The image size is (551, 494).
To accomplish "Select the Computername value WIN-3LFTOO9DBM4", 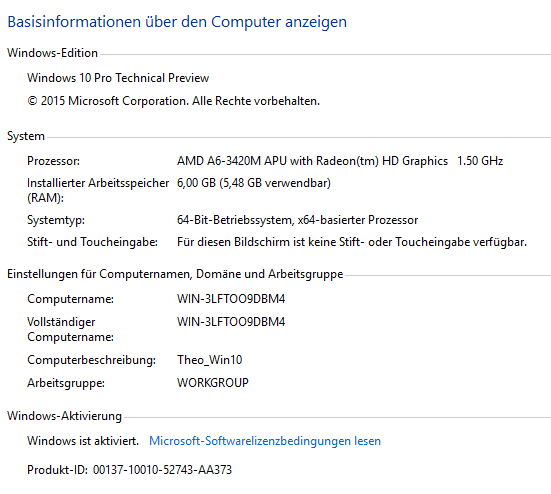I will point(231,299).
